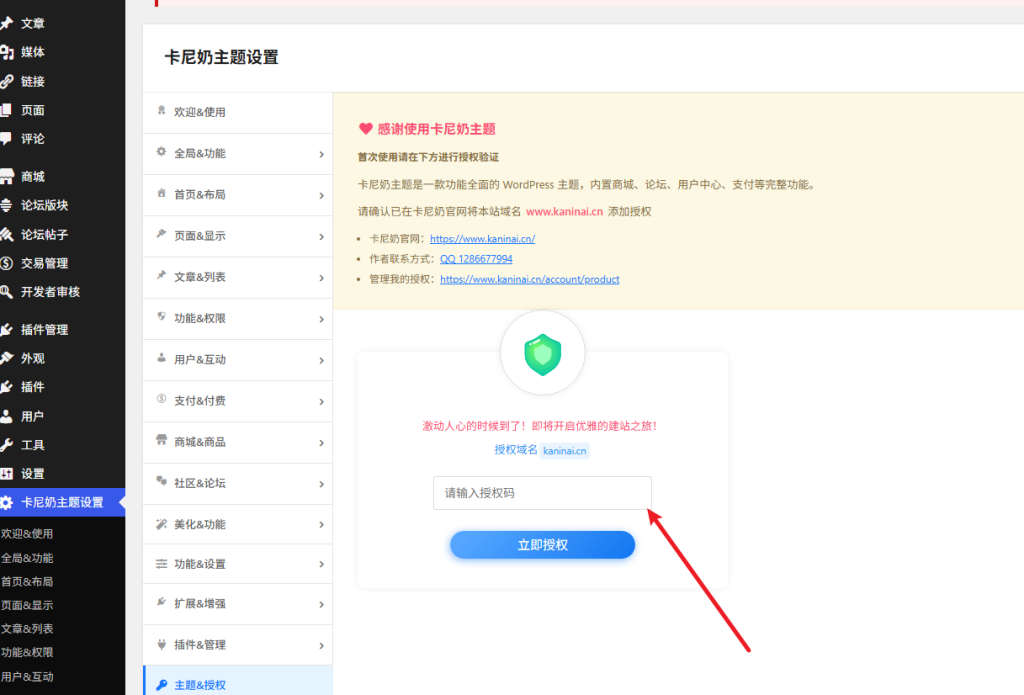1024x695 pixels.
Task: Click the home icon of 首页&布局 tab
Action: click(x=161, y=193)
